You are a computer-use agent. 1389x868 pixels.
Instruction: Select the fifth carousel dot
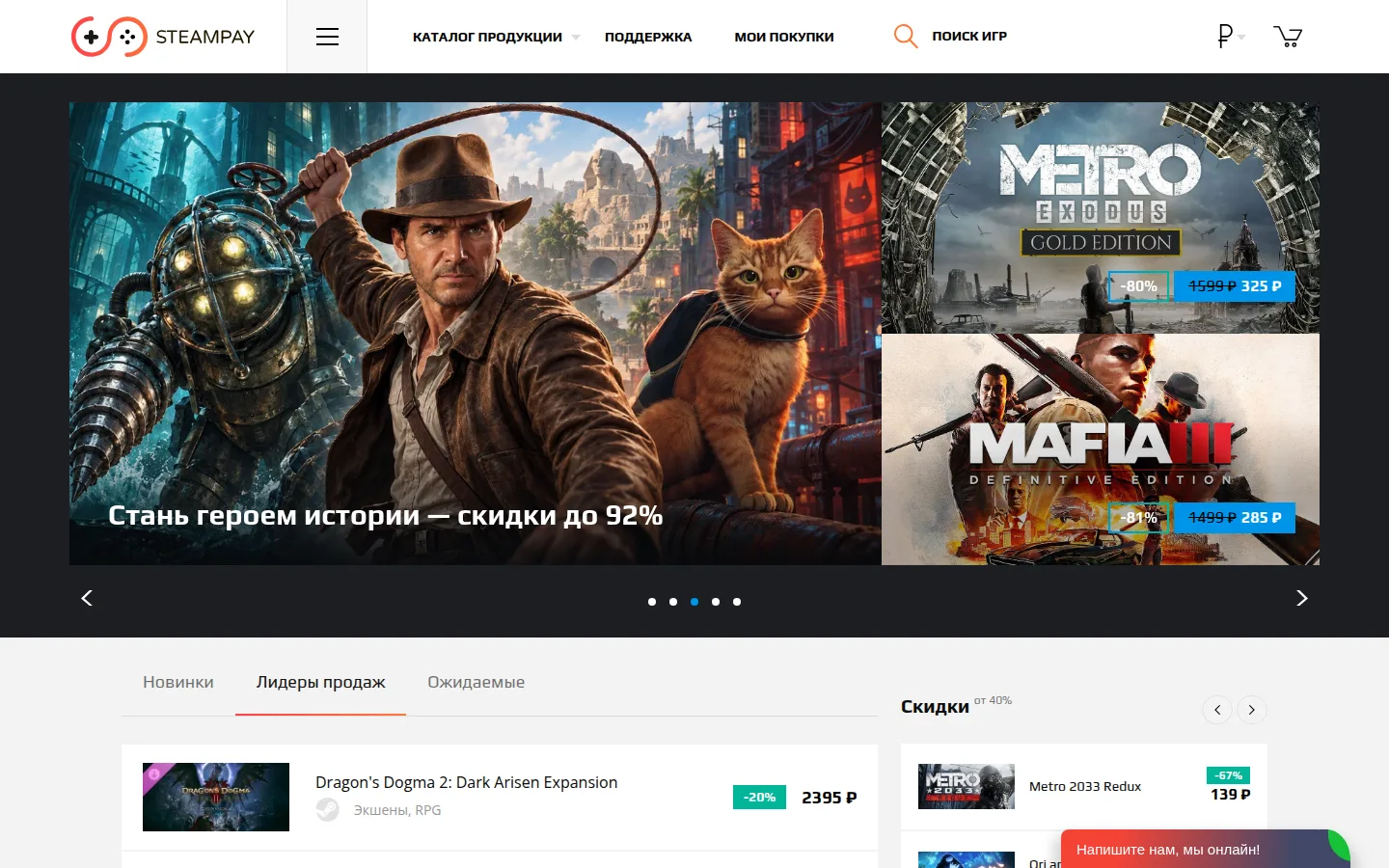737,602
